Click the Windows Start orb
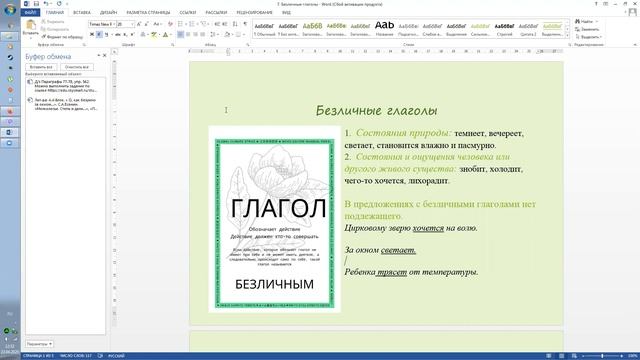Viewport: 640px width, 360px height. click(x=10, y=9)
